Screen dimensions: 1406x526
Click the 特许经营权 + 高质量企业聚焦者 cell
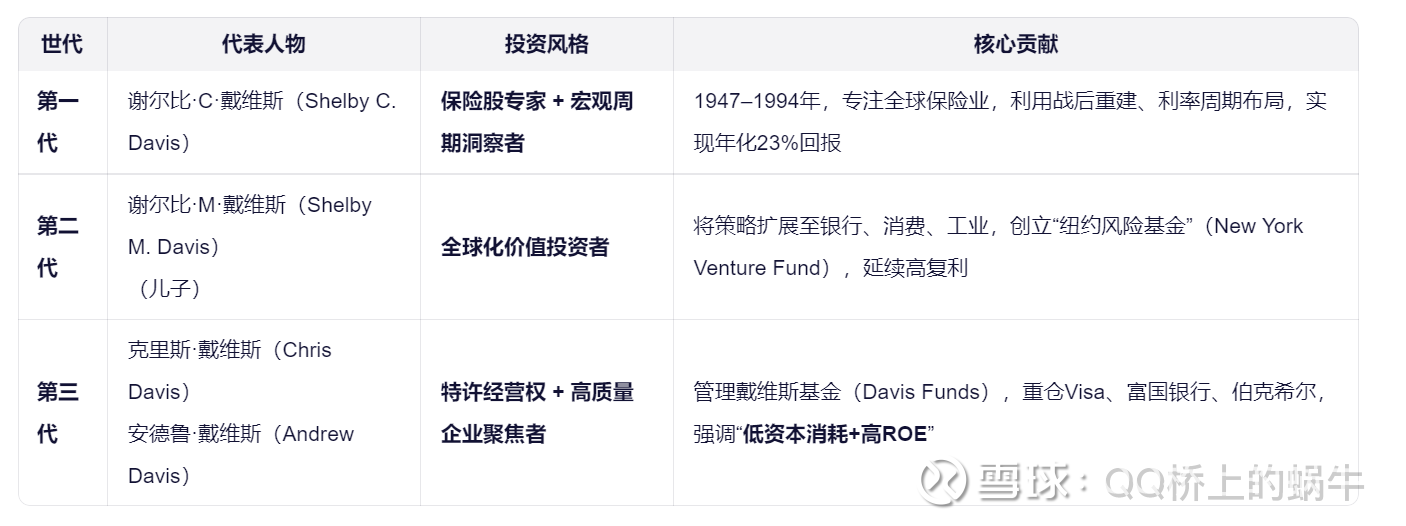click(x=537, y=412)
